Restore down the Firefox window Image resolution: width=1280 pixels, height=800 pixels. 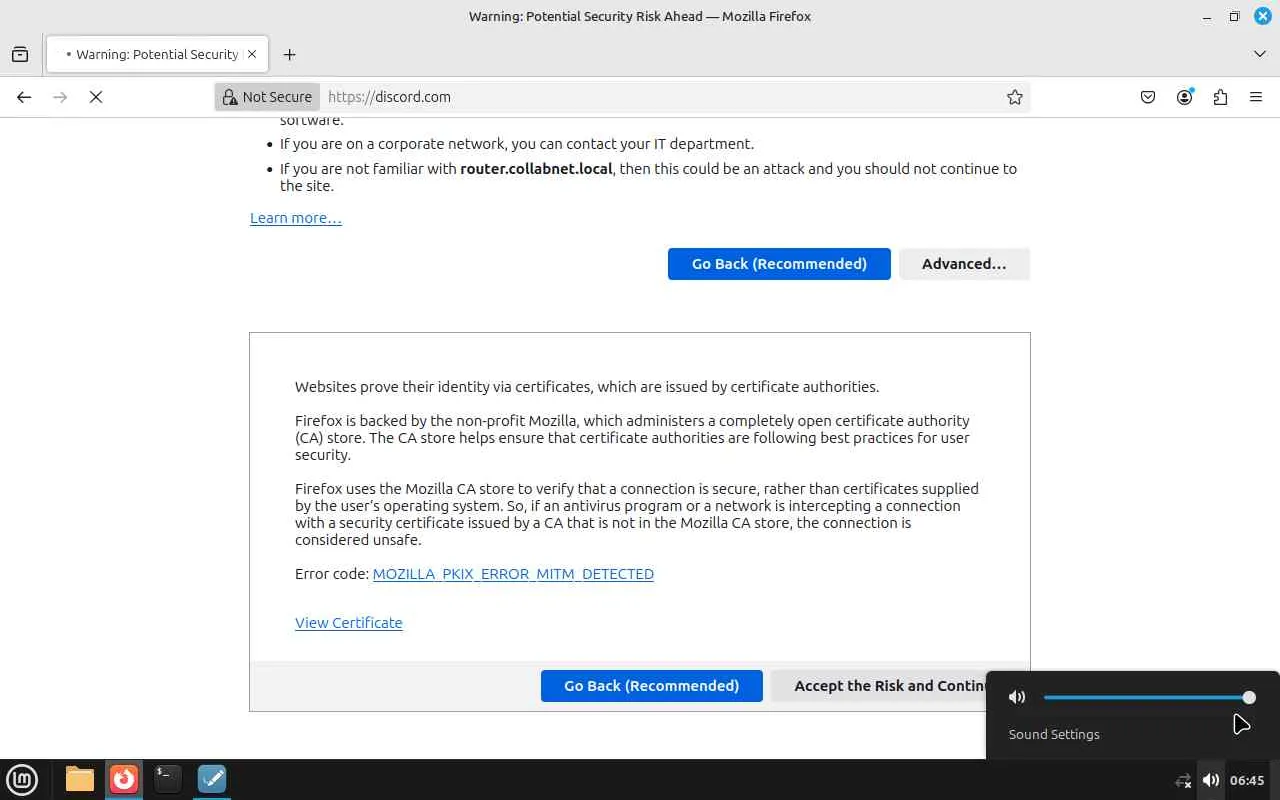pyautogui.click(x=1235, y=16)
